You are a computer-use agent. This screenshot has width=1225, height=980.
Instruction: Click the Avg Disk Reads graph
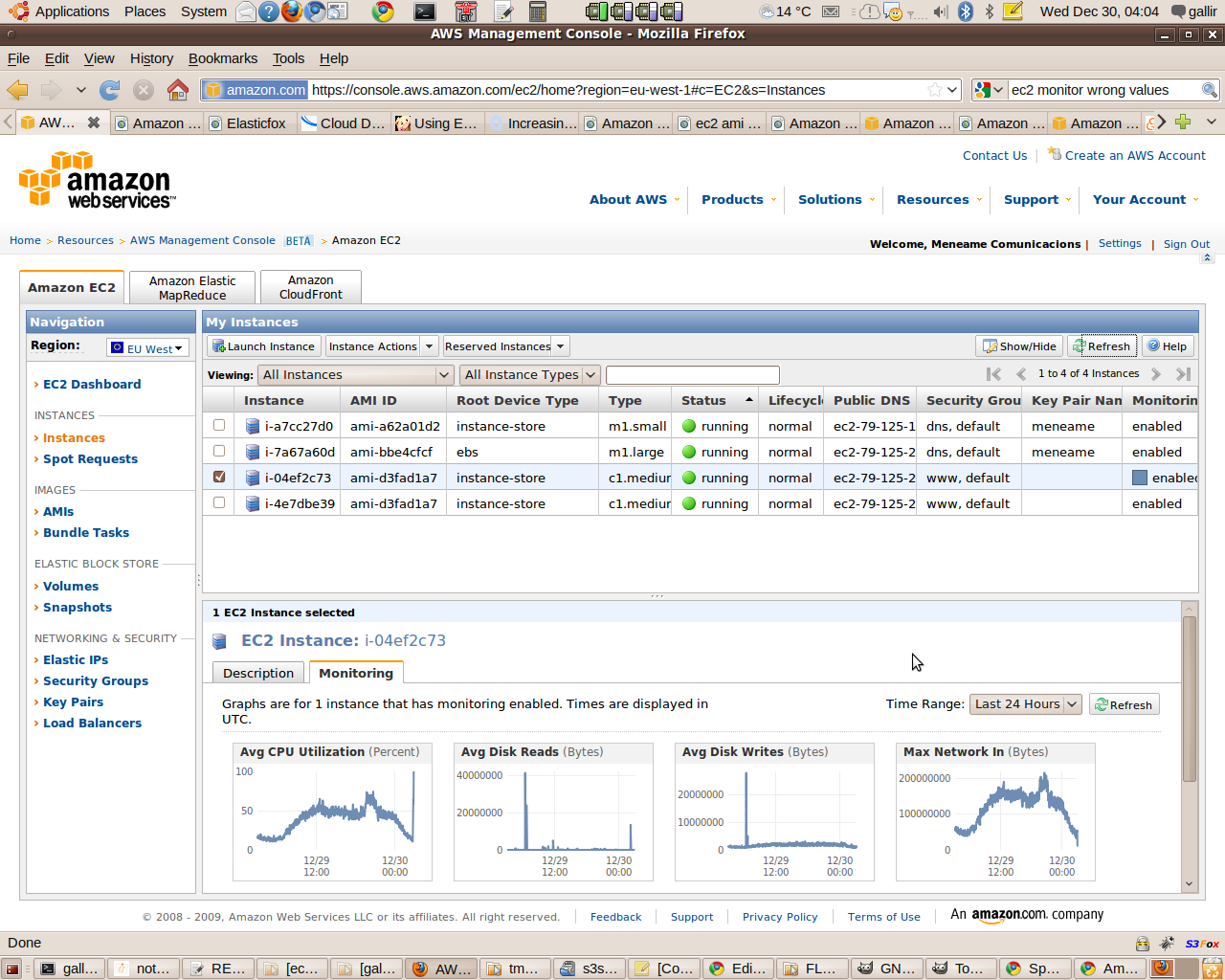553,812
